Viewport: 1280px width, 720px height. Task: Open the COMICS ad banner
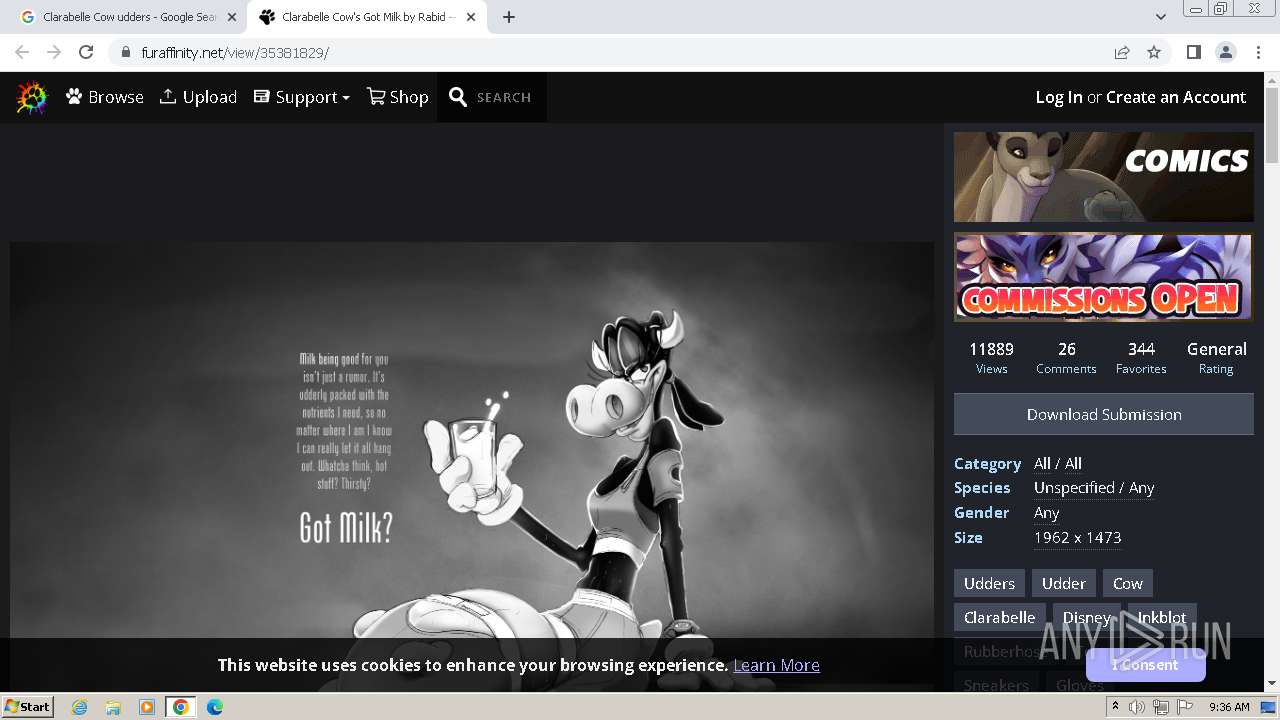pyautogui.click(x=1104, y=177)
